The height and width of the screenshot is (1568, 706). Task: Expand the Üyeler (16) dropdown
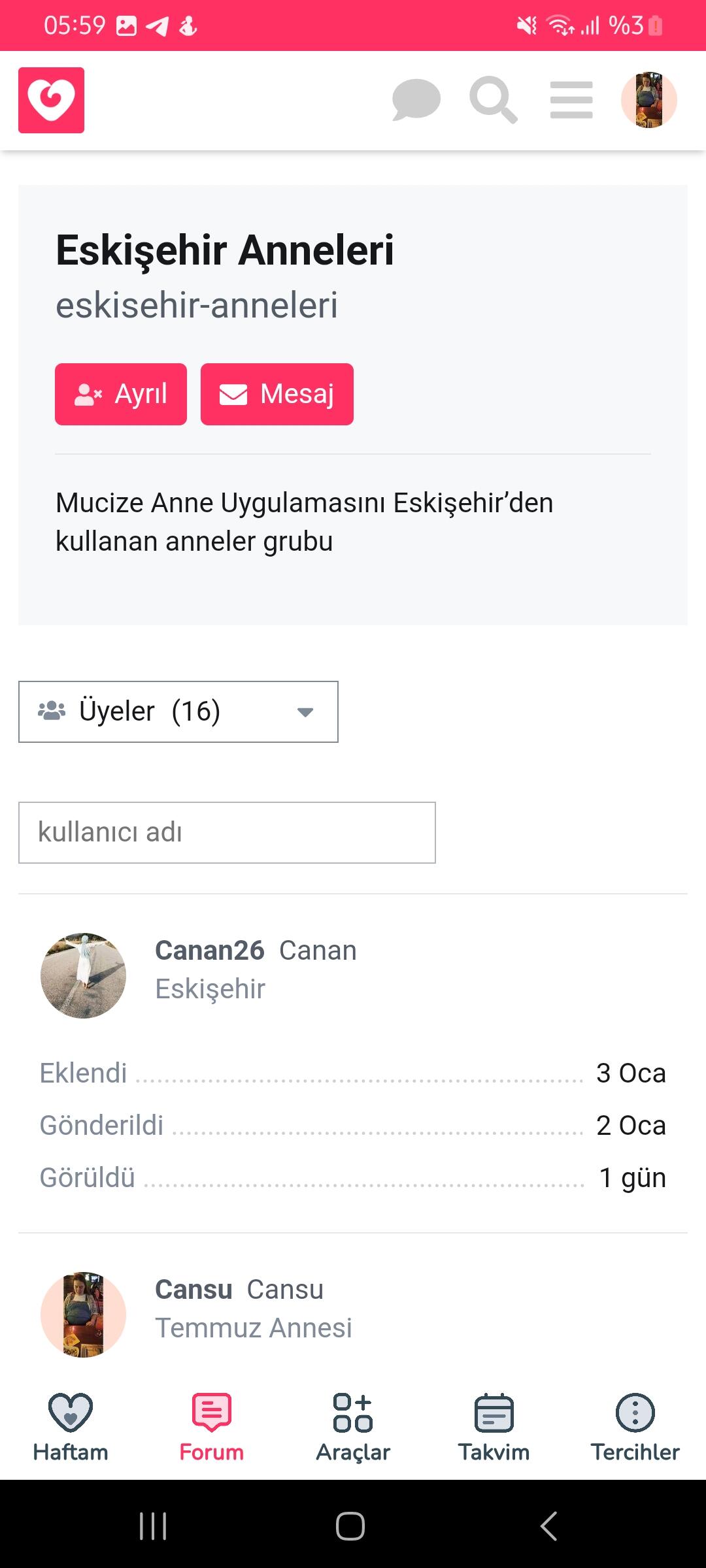(178, 711)
